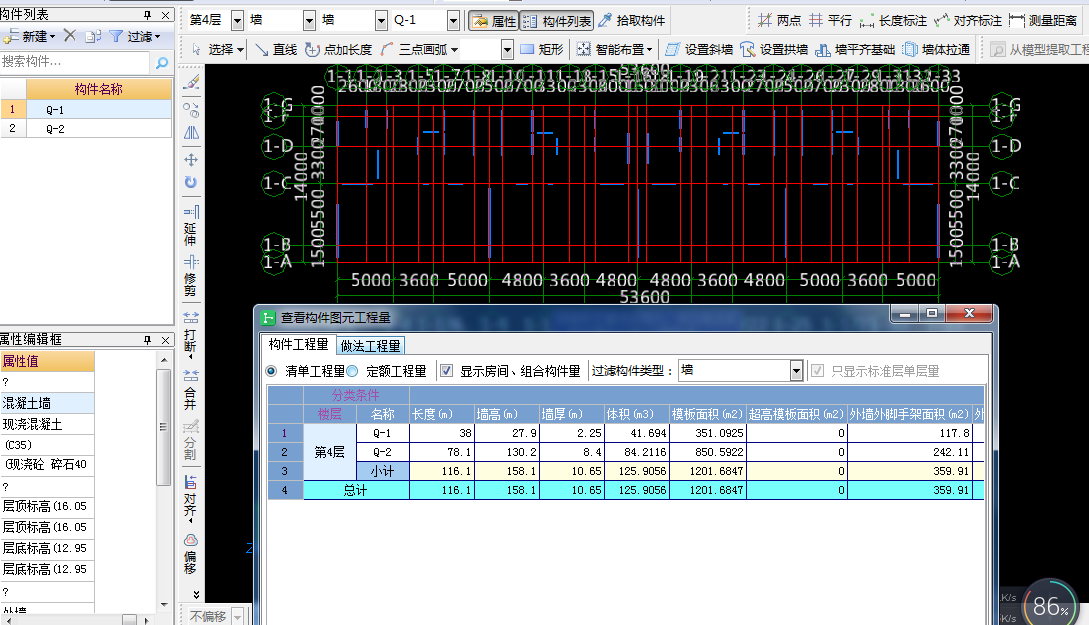Toggle the 只显示标准层单层量 checkbox
Image resolution: width=1089 pixels, height=625 pixels.
coord(817,371)
